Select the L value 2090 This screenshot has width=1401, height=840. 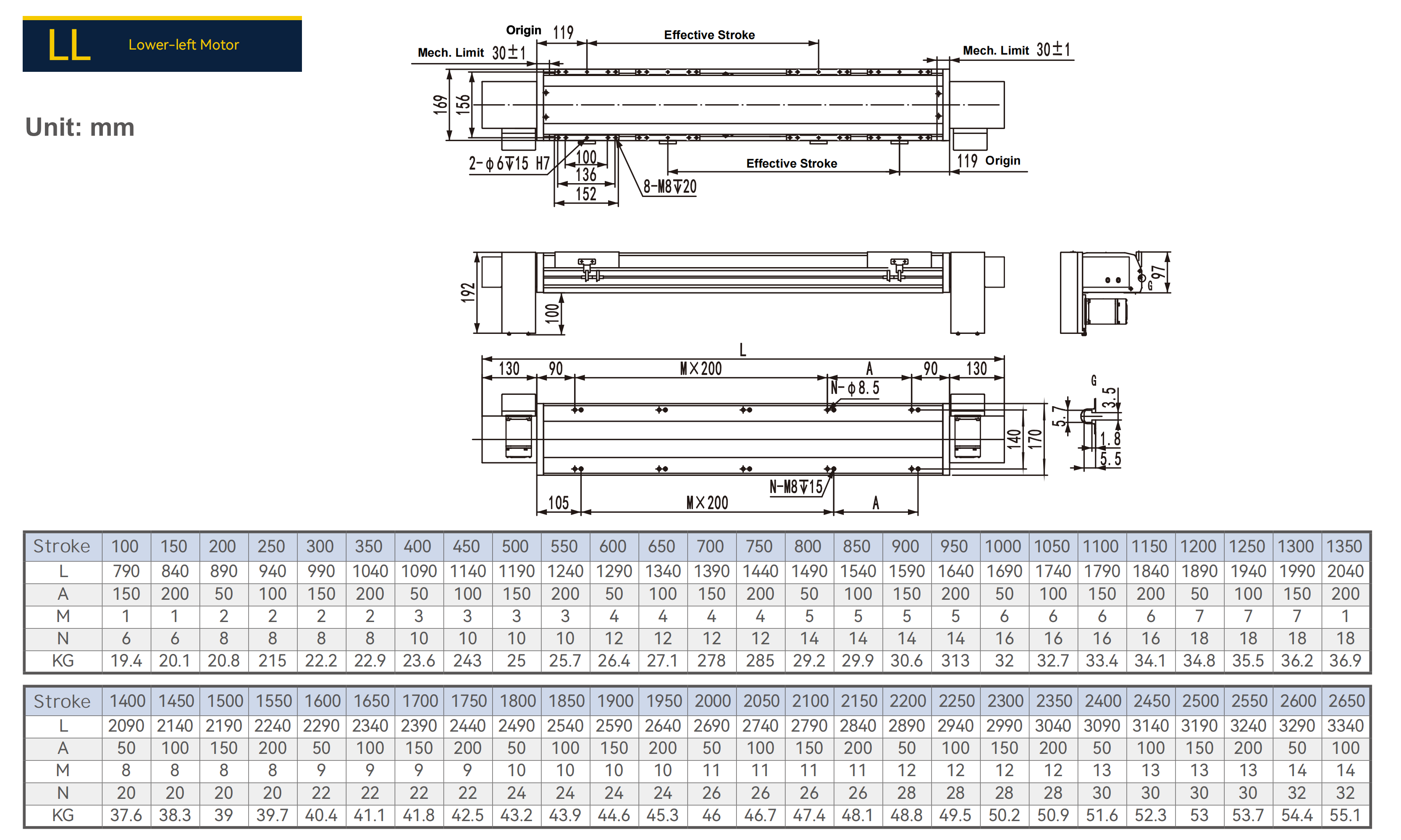pos(126,726)
